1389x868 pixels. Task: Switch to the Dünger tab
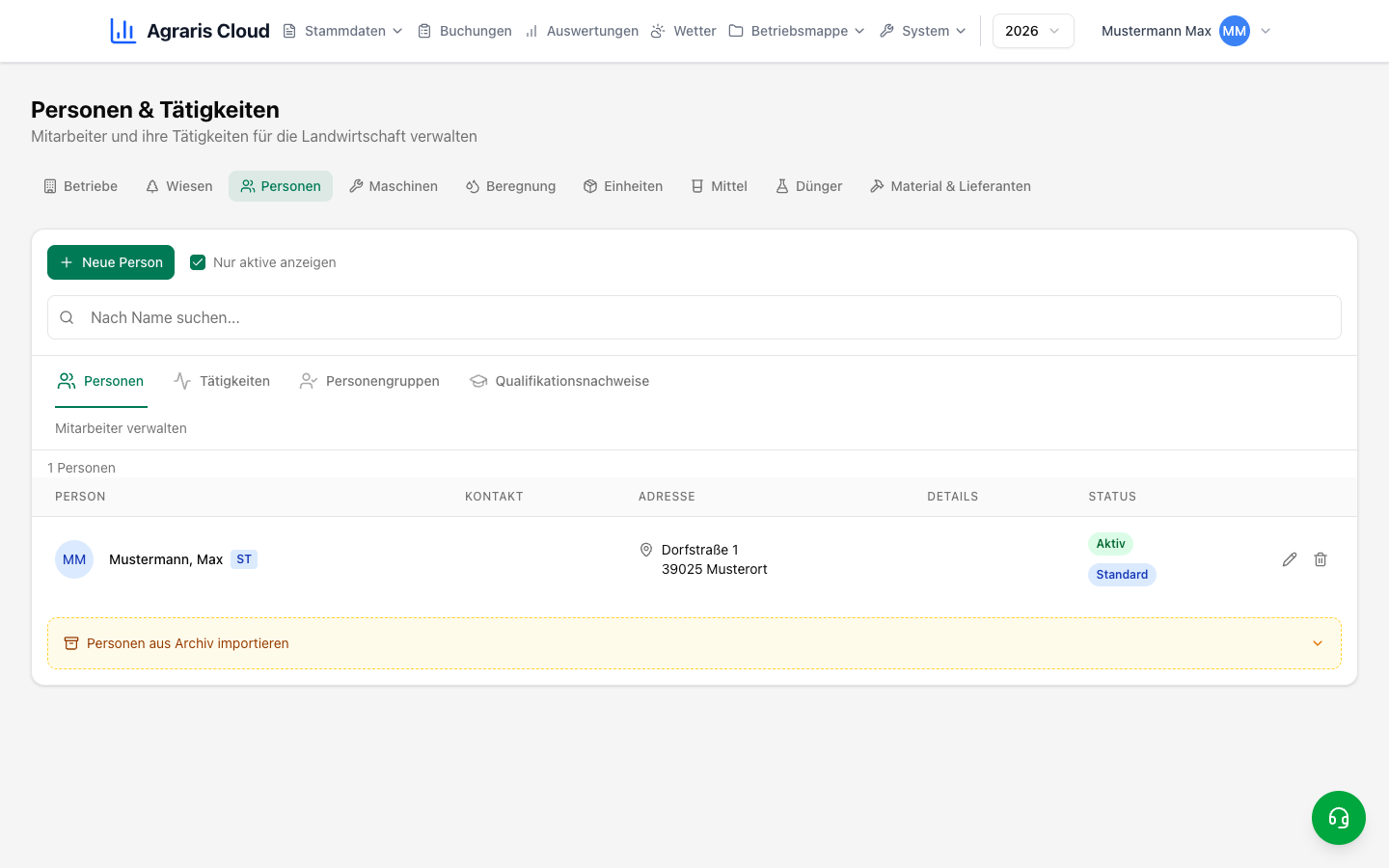pyautogui.click(x=809, y=186)
